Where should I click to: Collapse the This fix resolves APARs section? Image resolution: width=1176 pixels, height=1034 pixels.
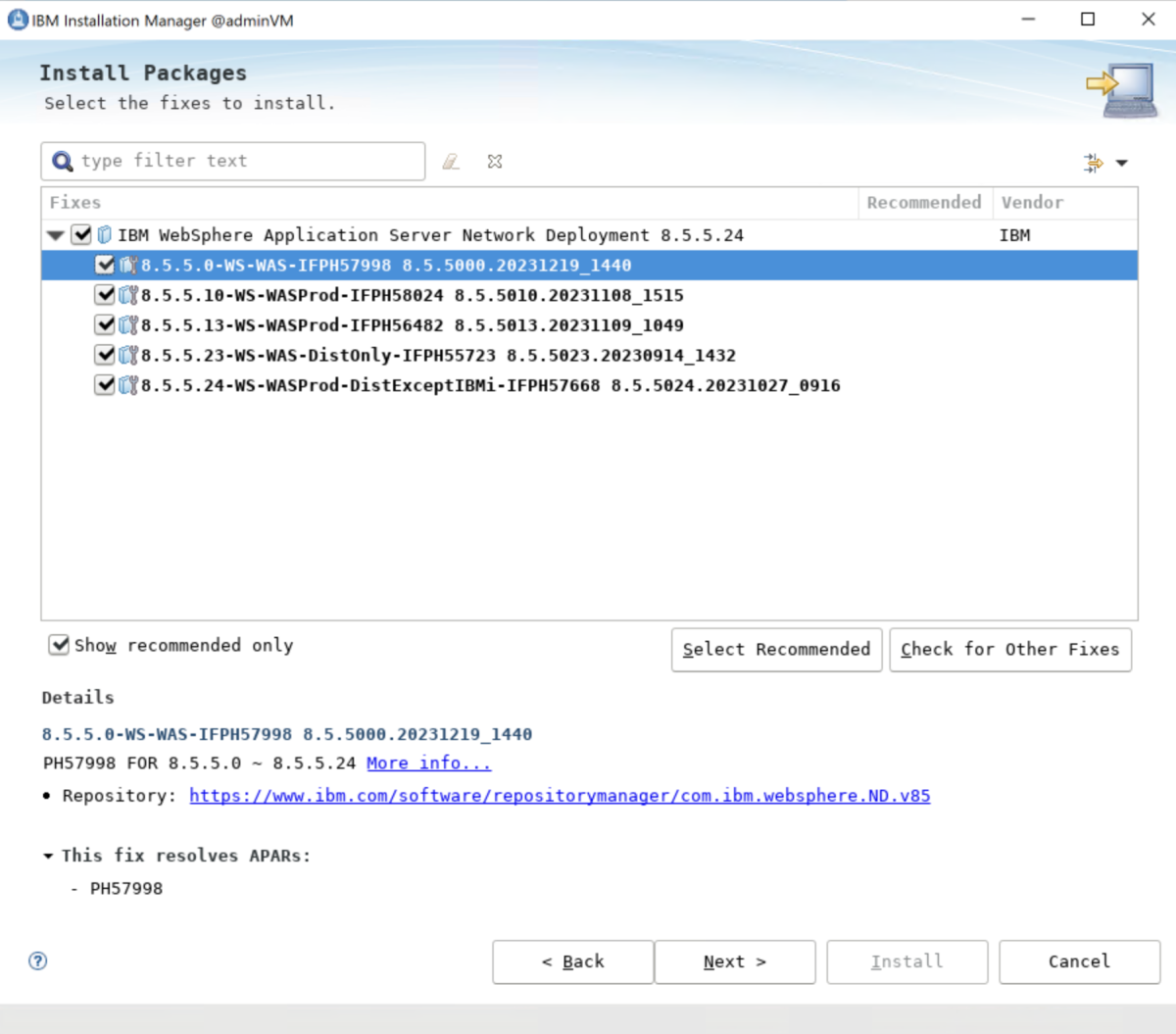pyautogui.click(x=48, y=855)
